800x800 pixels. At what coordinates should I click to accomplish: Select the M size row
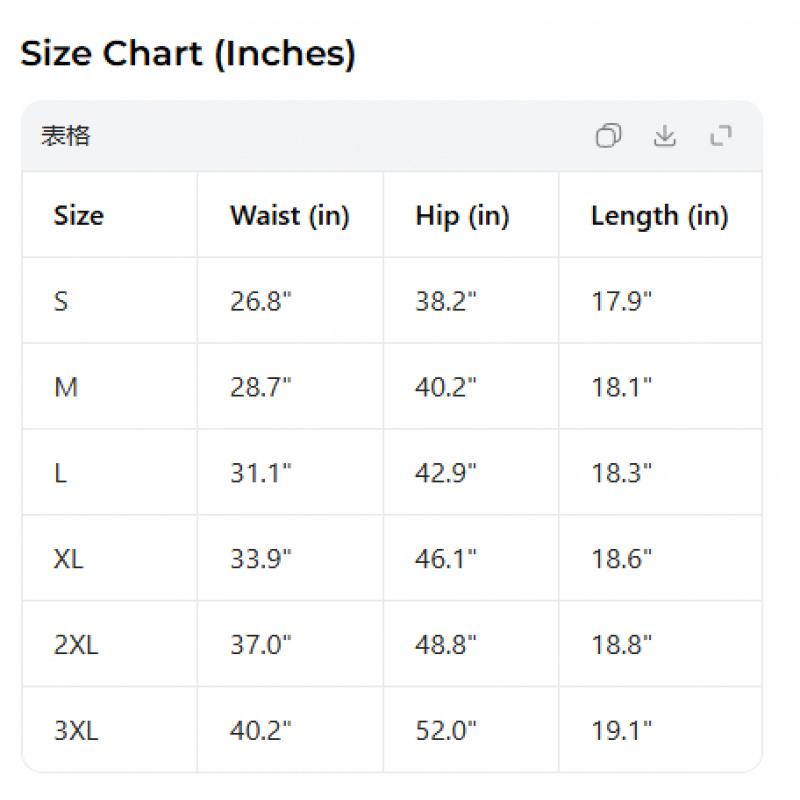click(x=66, y=386)
